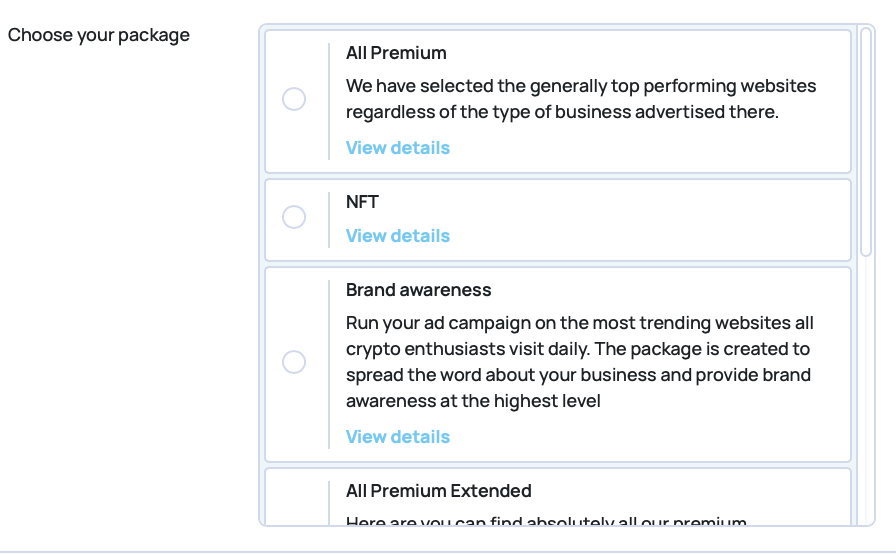
Task: Click the divider line in All Premium card
Action: coord(329,100)
